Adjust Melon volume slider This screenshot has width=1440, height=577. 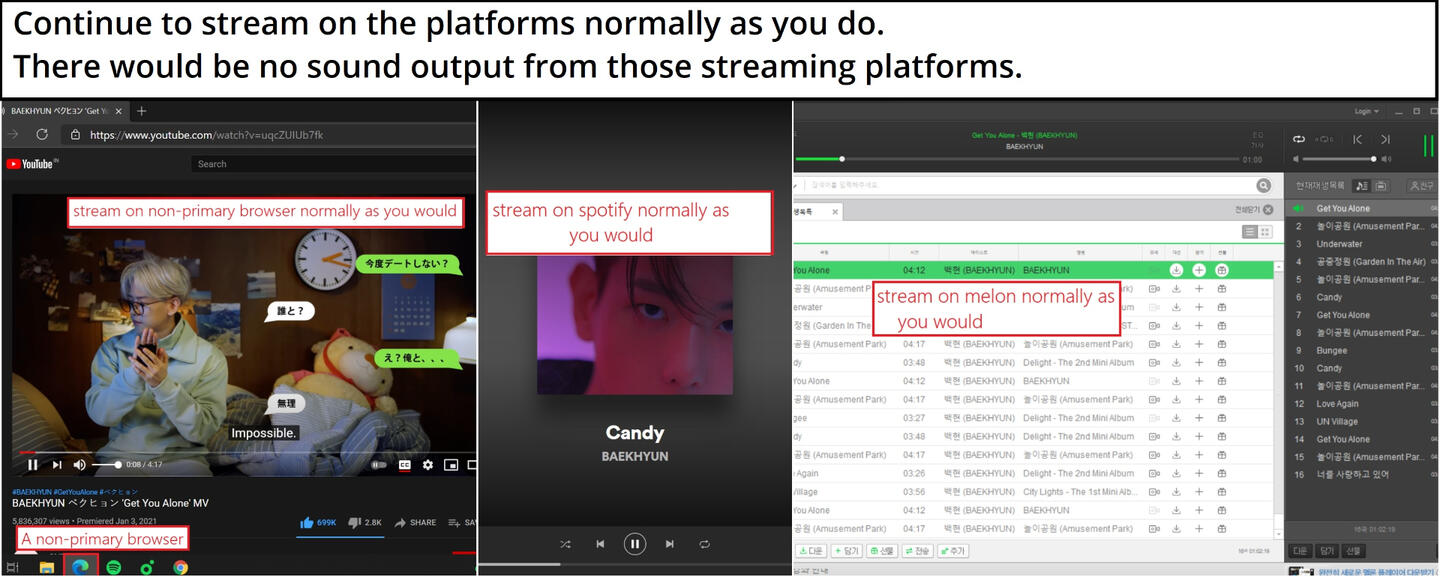1339,159
